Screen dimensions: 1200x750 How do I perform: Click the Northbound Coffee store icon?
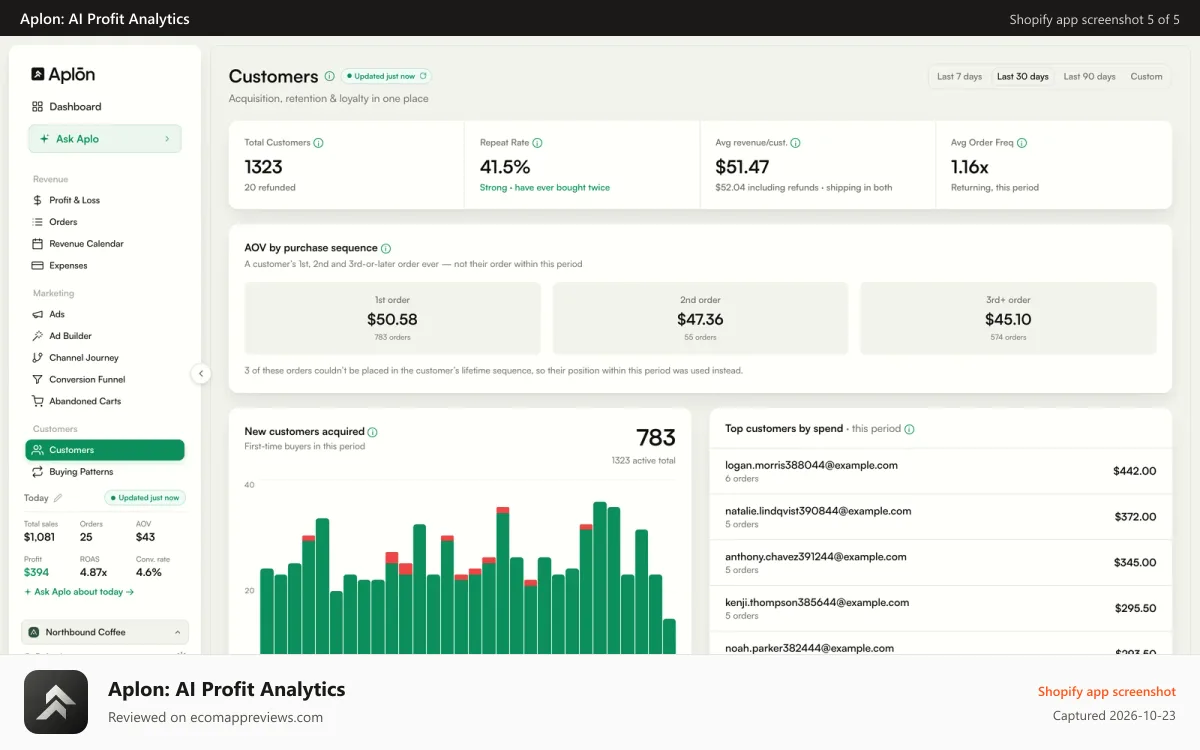(34, 632)
